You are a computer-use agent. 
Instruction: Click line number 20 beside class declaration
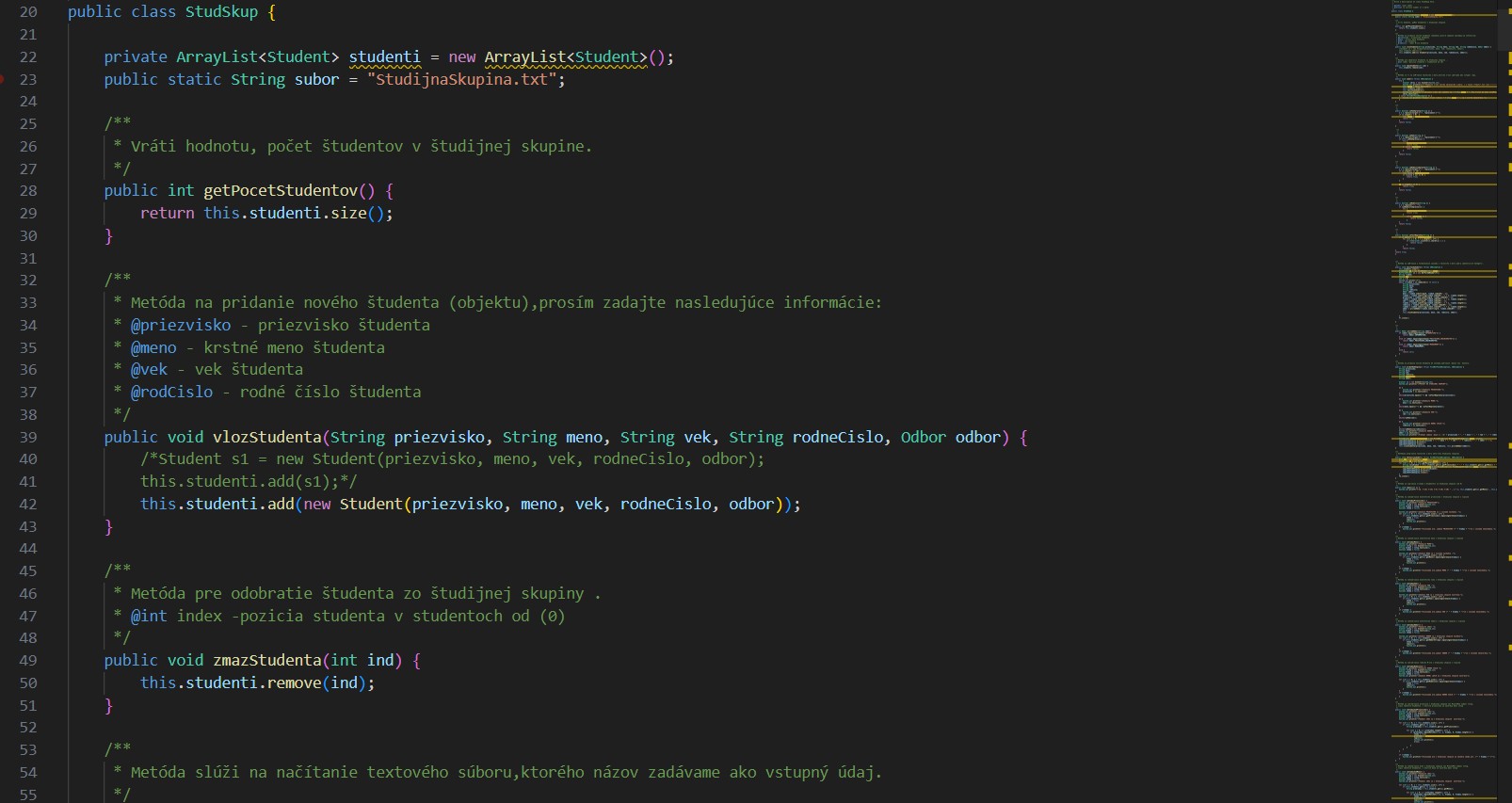(x=28, y=12)
